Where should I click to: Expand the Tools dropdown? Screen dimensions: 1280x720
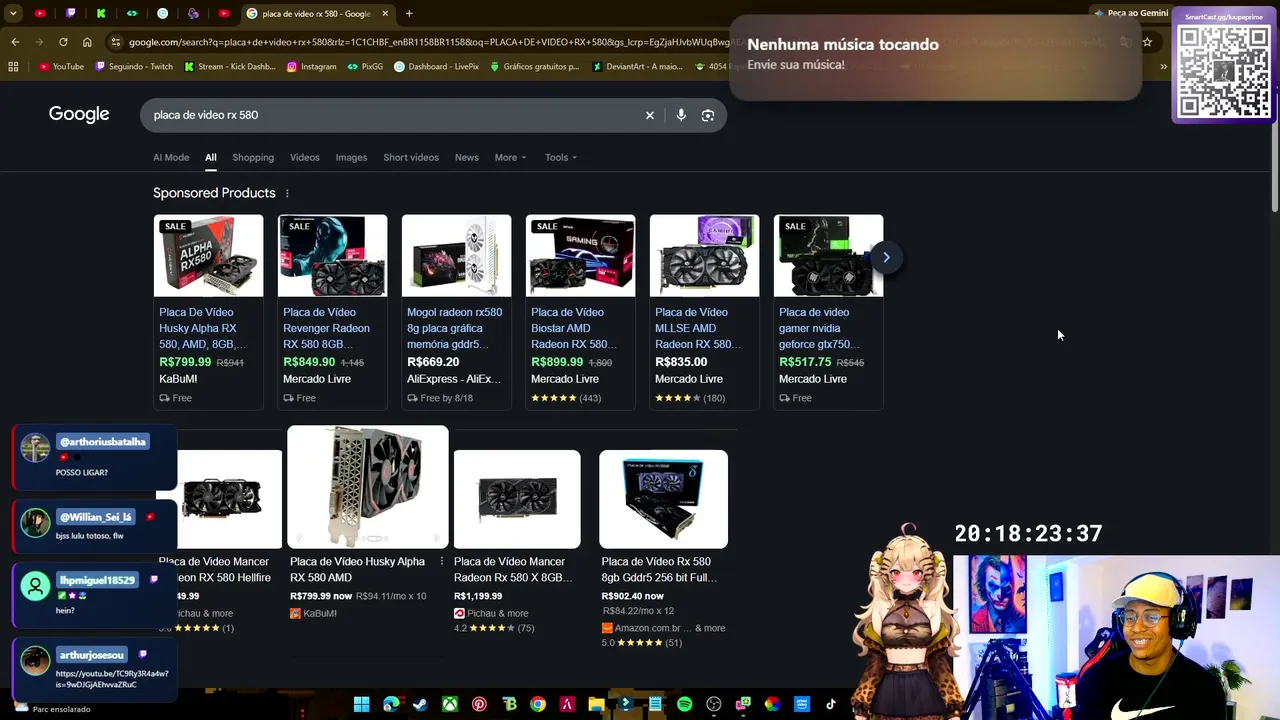[x=561, y=157]
